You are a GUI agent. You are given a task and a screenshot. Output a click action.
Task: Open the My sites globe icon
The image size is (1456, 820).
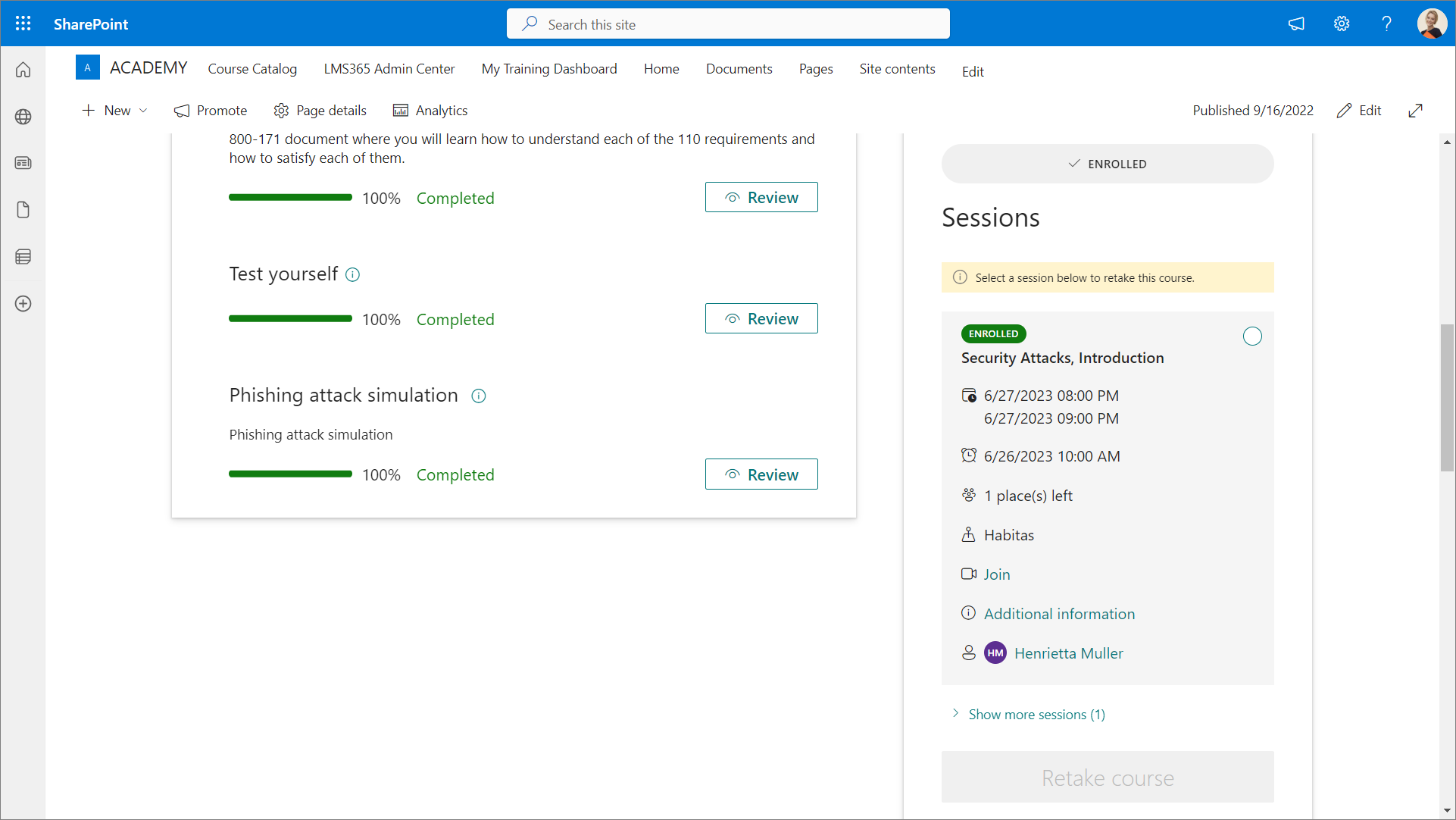click(x=23, y=117)
